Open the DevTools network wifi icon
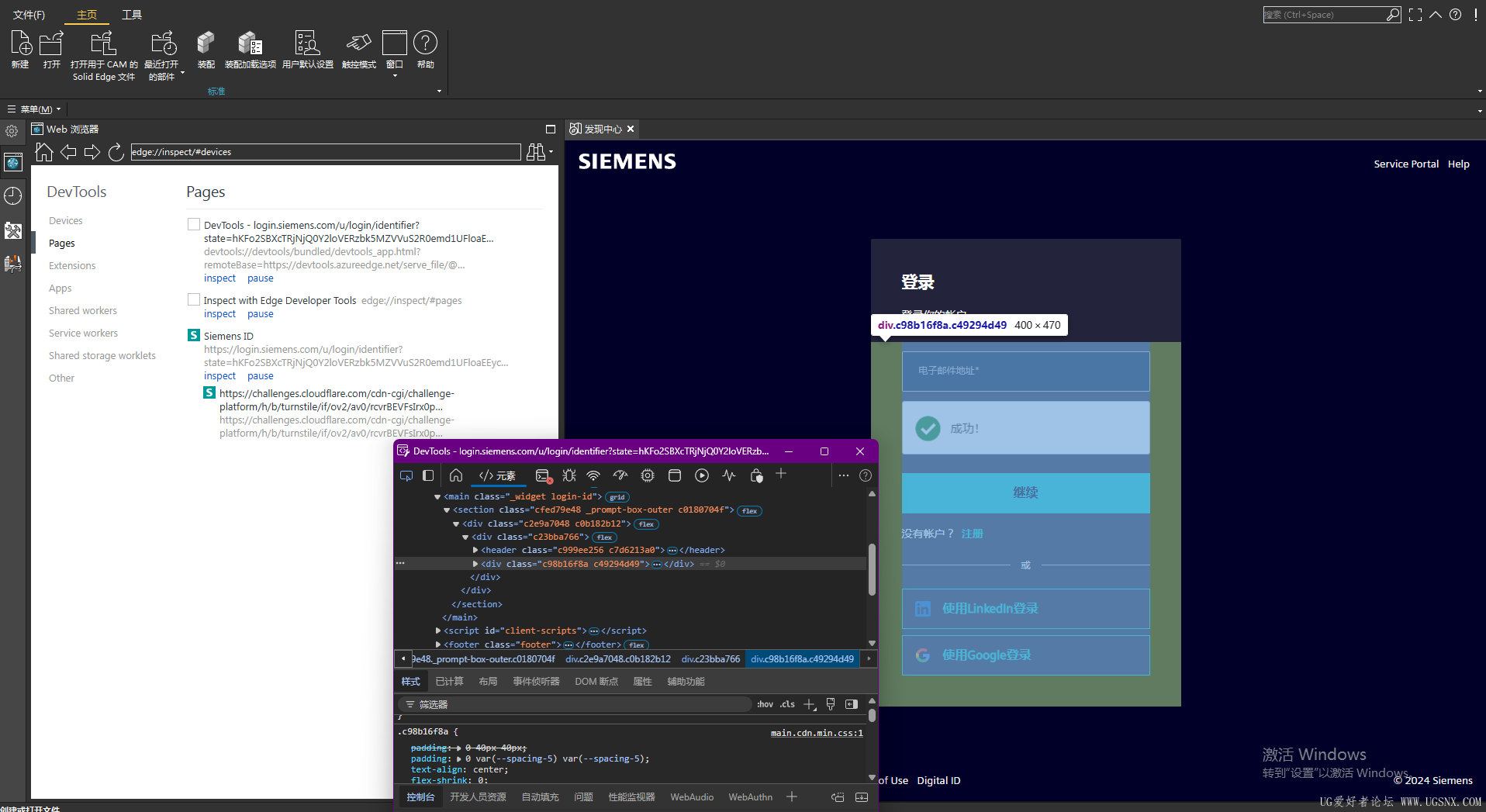Image resolution: width=1486 pixels, height=812 pixels. pos(593,475)
